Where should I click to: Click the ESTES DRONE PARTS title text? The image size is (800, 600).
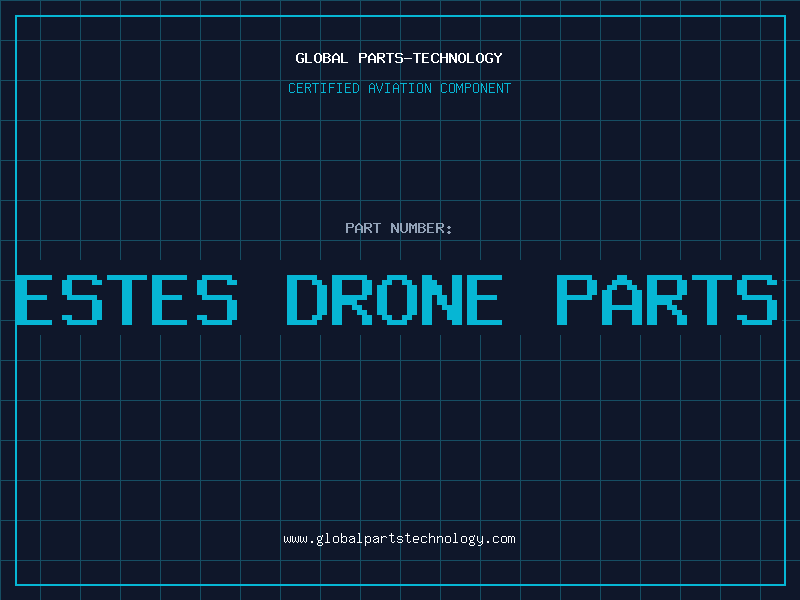(x=396, y=300)
